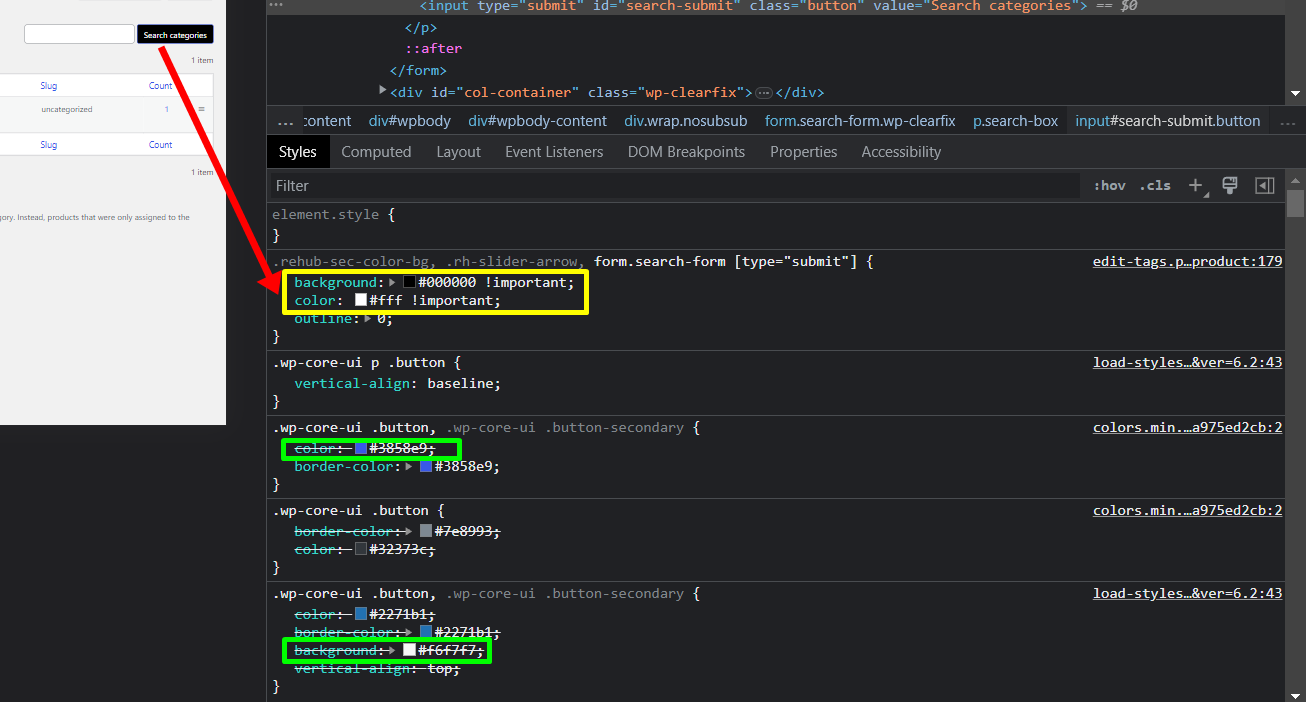Select the ::after pseudo-element node
Screen dimensions: 1306x702
pos(433,48)
